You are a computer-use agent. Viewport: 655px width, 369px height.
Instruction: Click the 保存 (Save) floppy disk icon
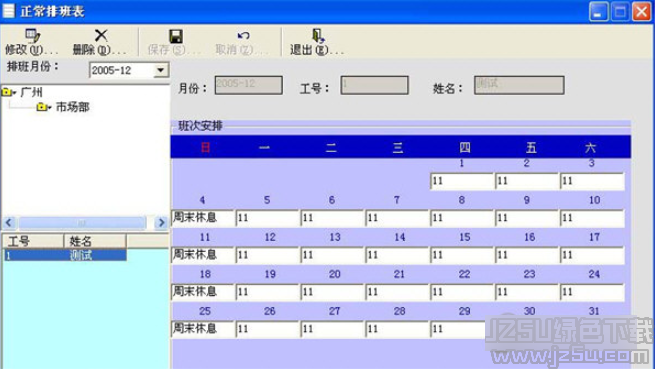pos(176,36)
